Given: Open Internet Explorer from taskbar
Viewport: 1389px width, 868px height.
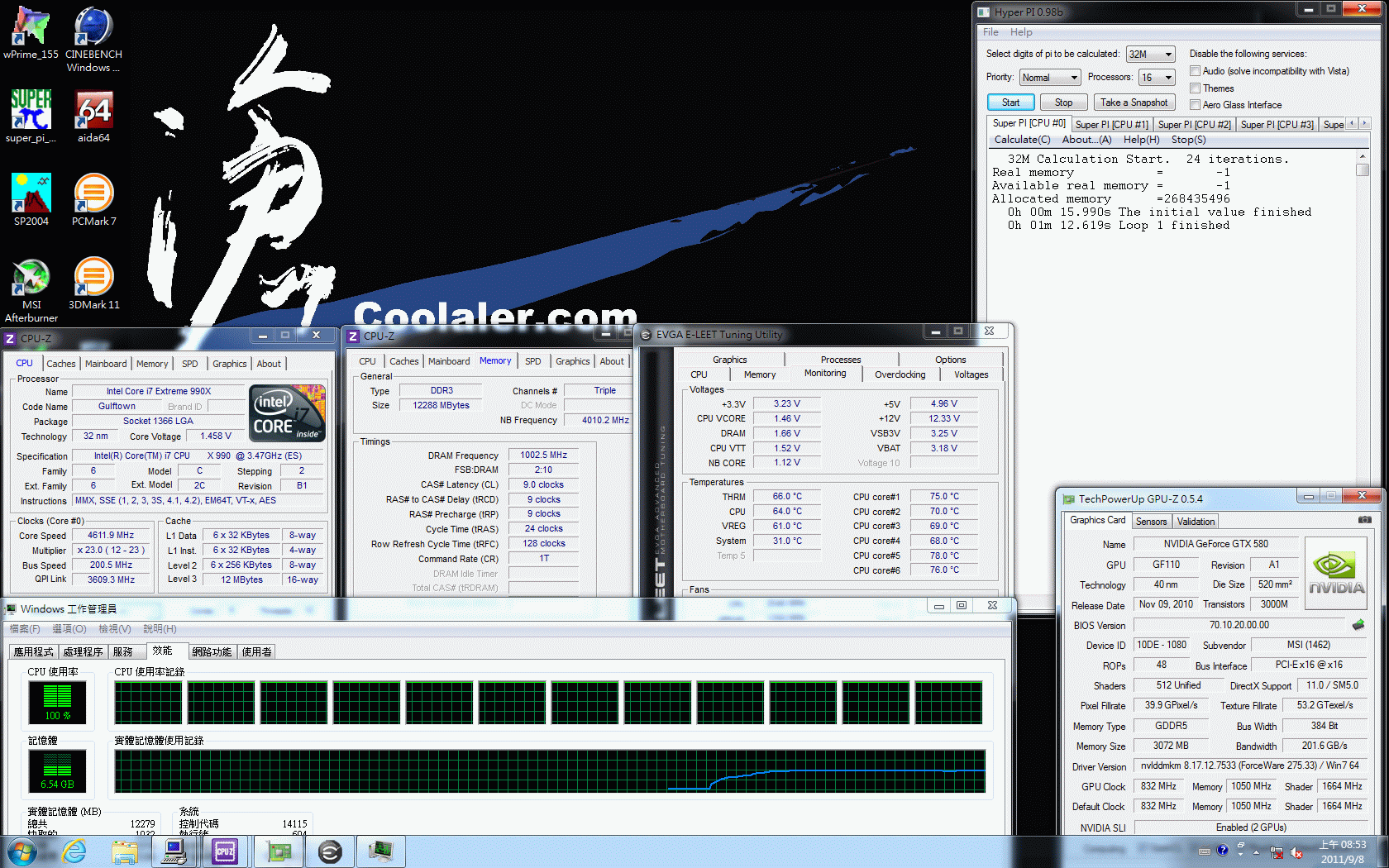Looking at the screenshot, I should pyautogui.click(x=74, y=851).
